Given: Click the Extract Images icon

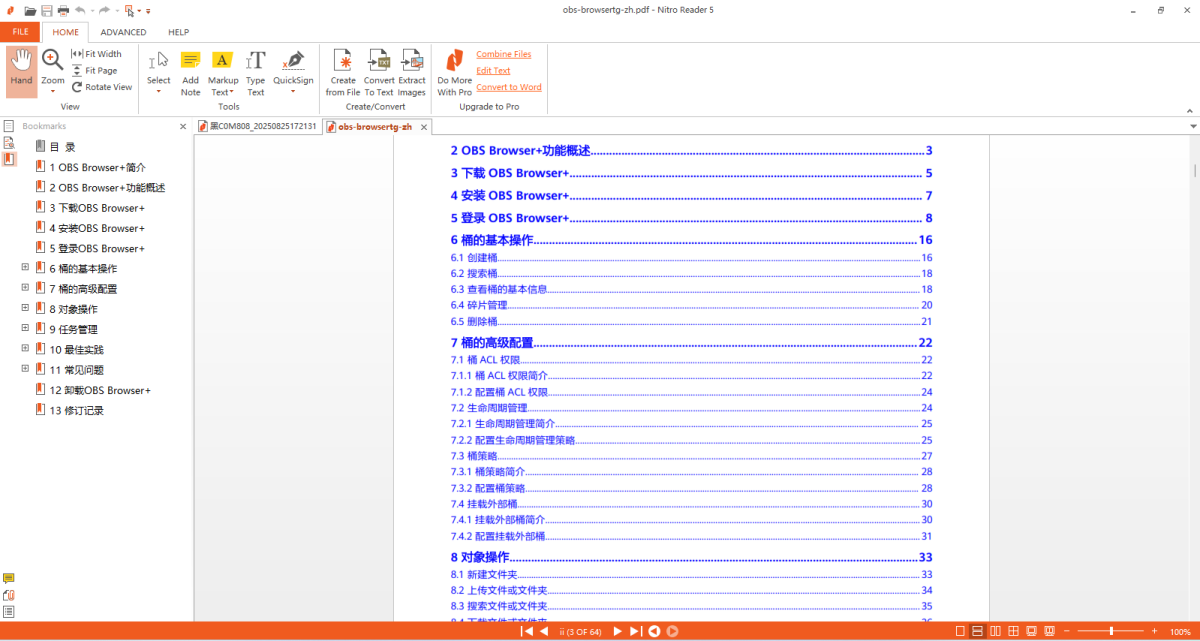Looking at the screenshot, I should [412, 72].
